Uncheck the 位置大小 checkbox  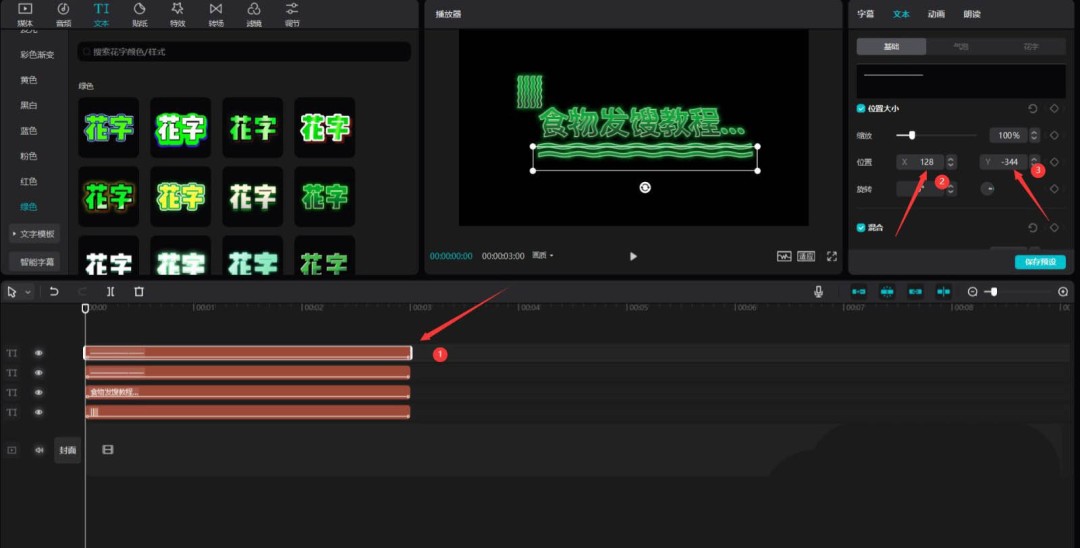click(861, 108)
